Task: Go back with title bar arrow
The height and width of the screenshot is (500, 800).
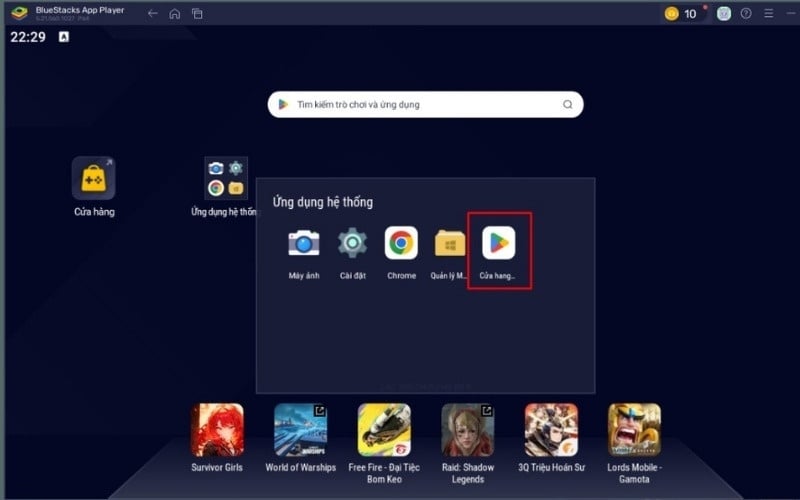Action: (152, 14)
